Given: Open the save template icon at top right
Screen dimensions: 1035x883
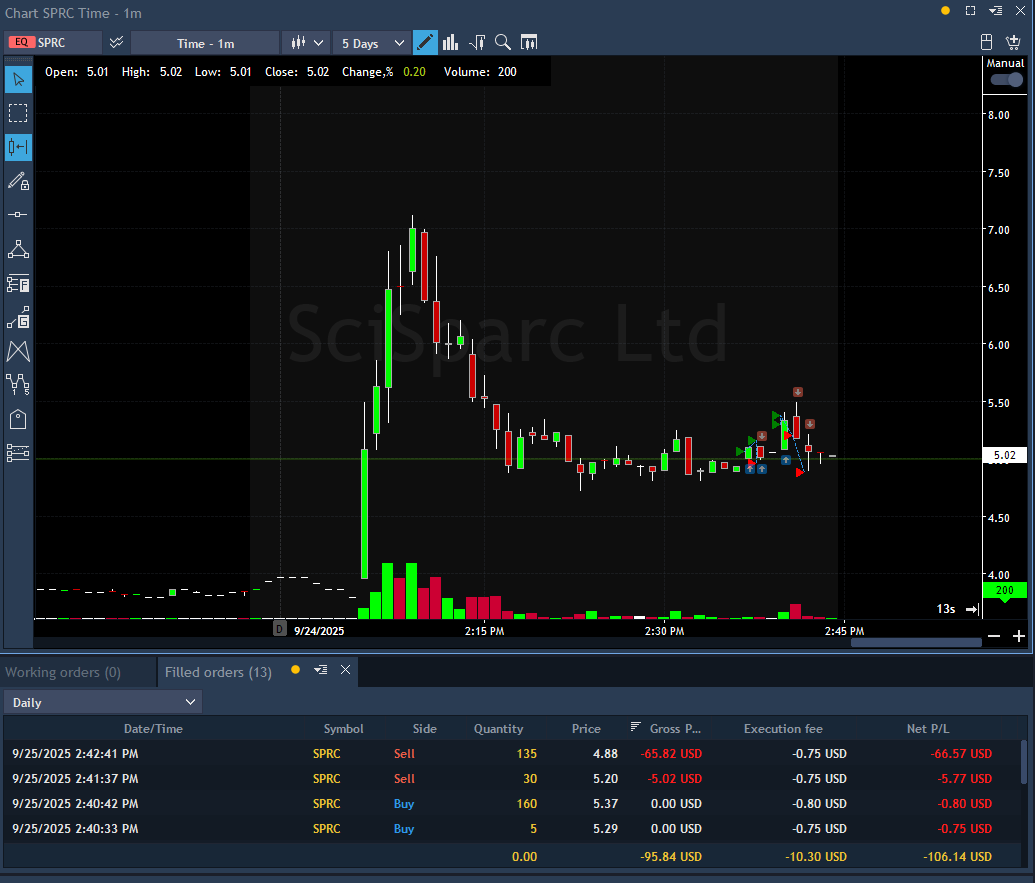Looking at the screenshot, I should coord(986,43).
